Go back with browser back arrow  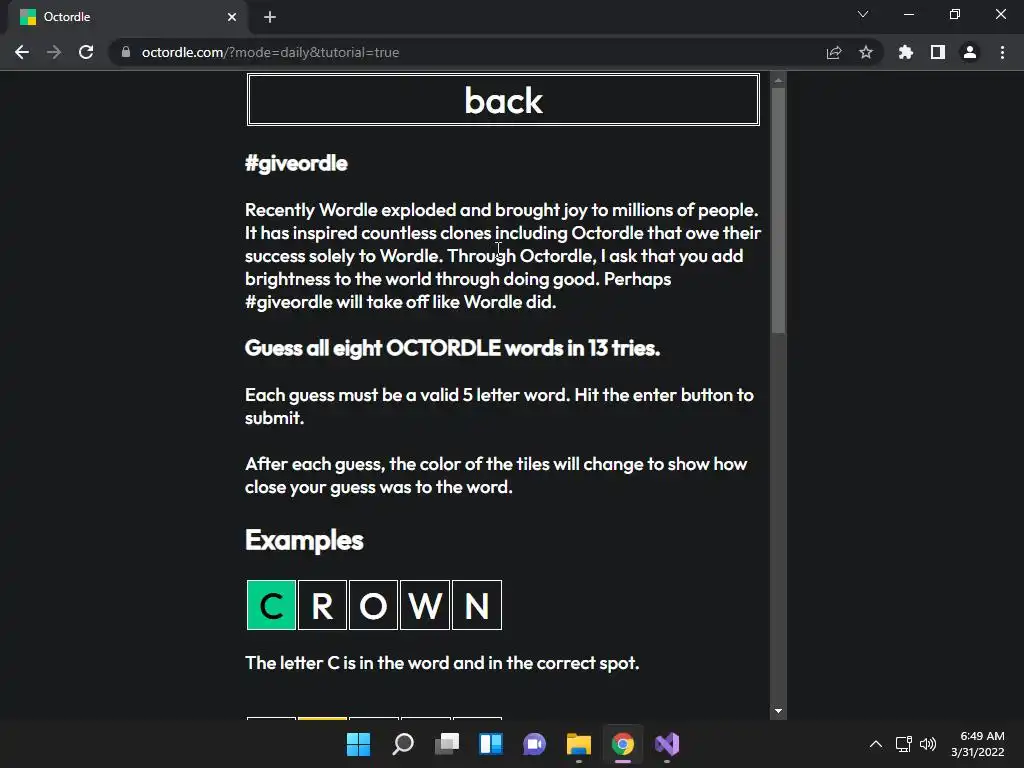pyautogui.click(x=22, y=52)
